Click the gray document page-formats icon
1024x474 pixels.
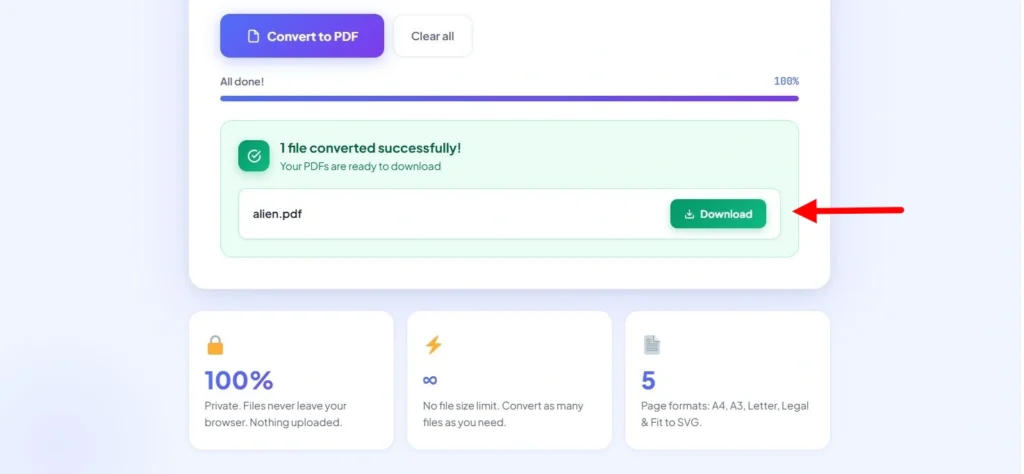pos(651,345)
